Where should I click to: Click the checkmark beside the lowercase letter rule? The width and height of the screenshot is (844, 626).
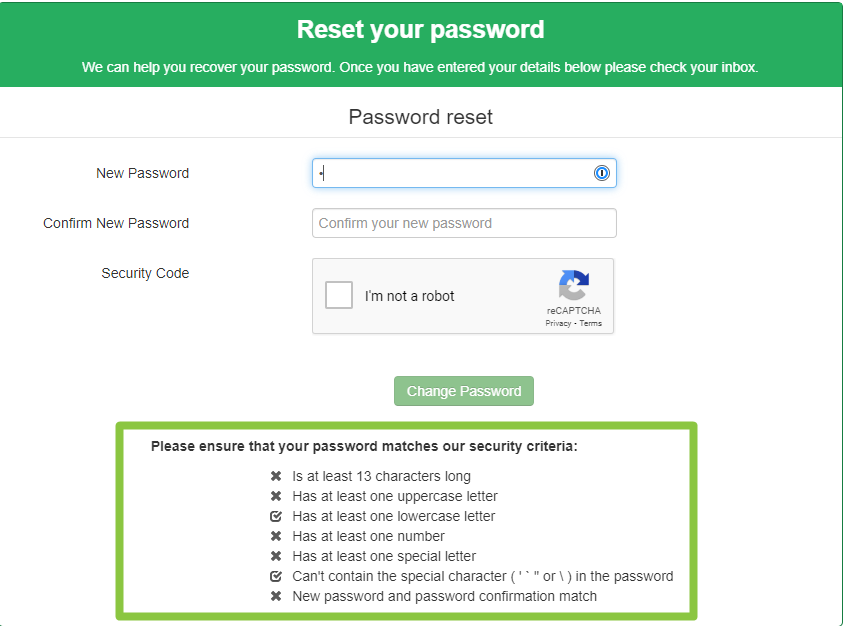(x=276, y=516)
